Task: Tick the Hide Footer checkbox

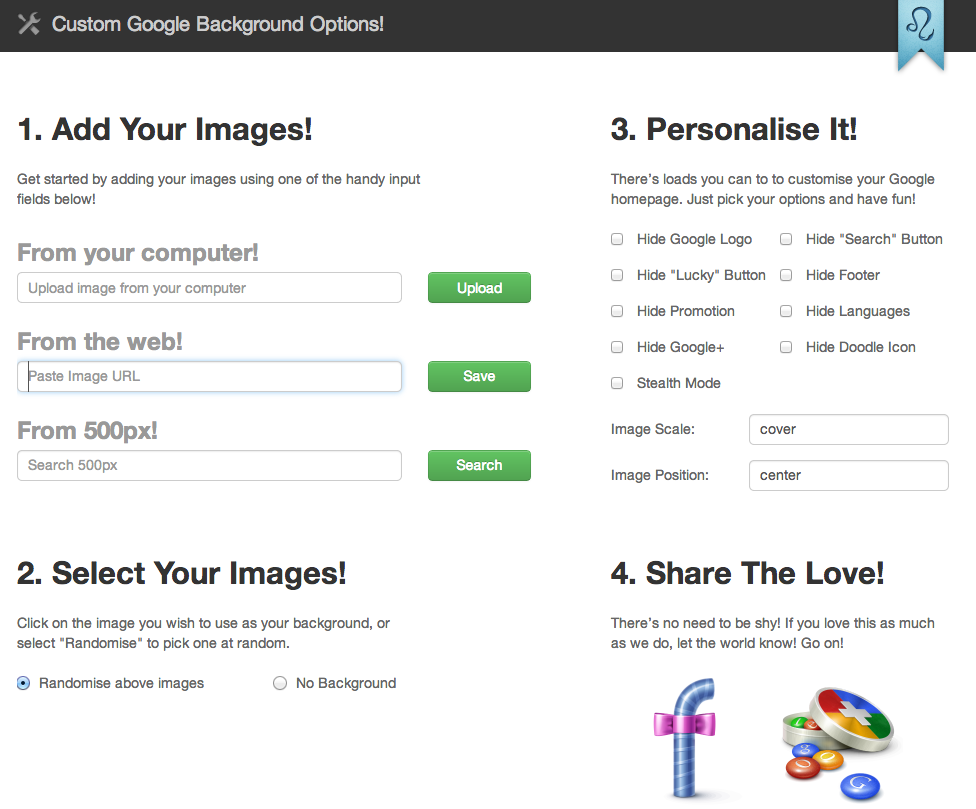Action: (x=786, y=275)
